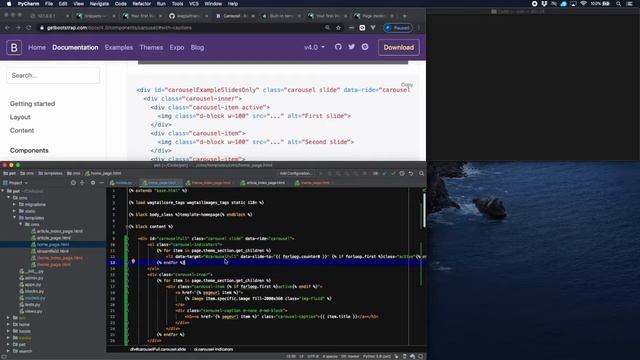Image resolution: width=640 pixels, height=360 pixels.
Task: Open Bootstrap Slack icon link
Action: [x=365, y=47]
